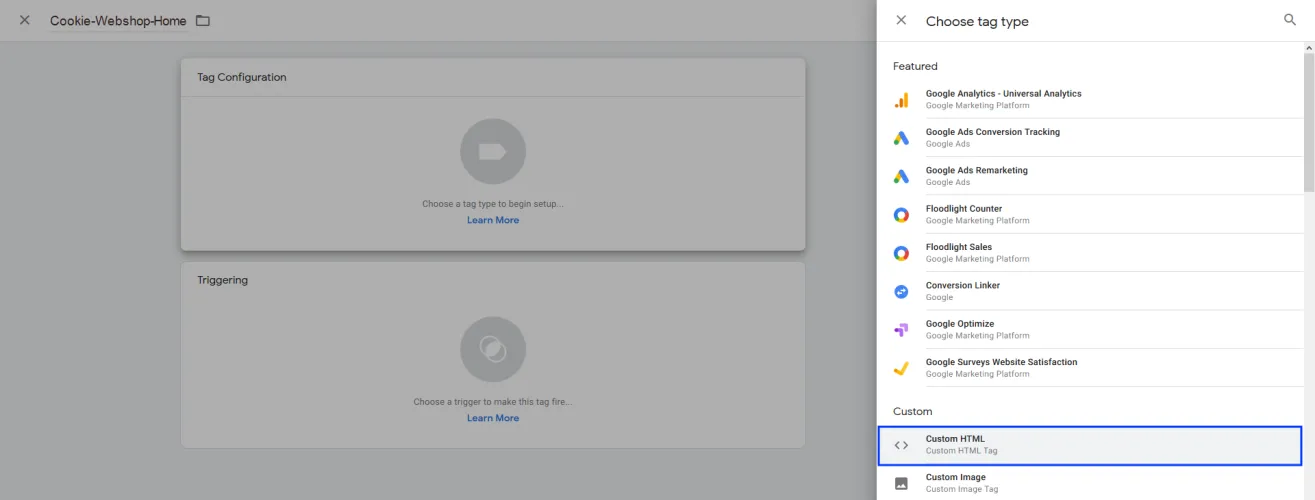The height and width of the screenshot is (500, 1315).
Task: Open Learn More link under Triggering
Action: click(x=493, y=418)
